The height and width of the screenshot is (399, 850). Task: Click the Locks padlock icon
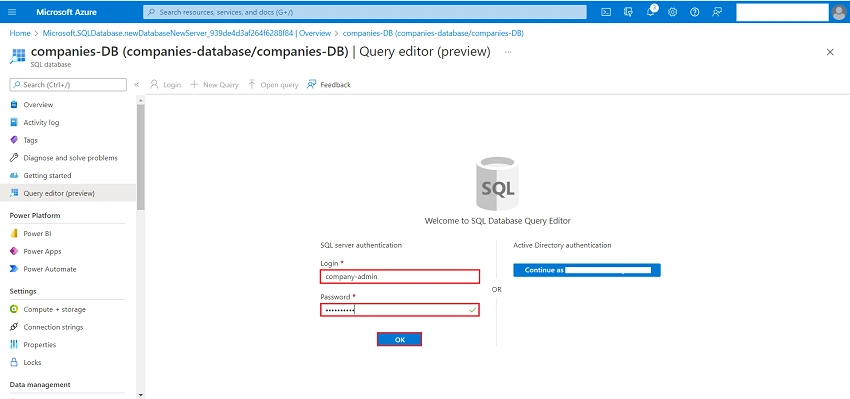point(14,362)
